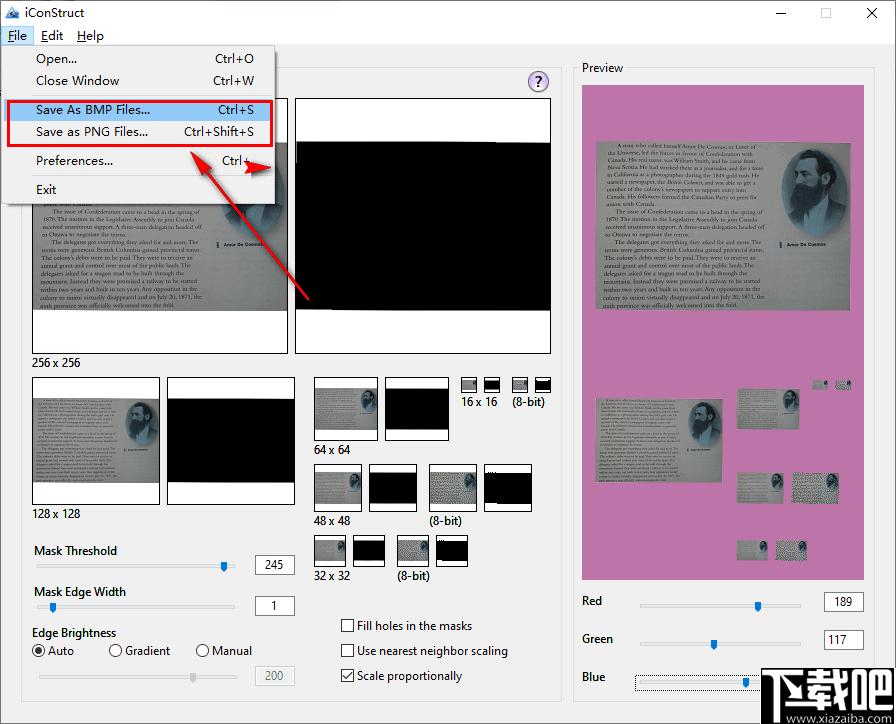
Task: Open the Edit menu
Action: (52, 35)
